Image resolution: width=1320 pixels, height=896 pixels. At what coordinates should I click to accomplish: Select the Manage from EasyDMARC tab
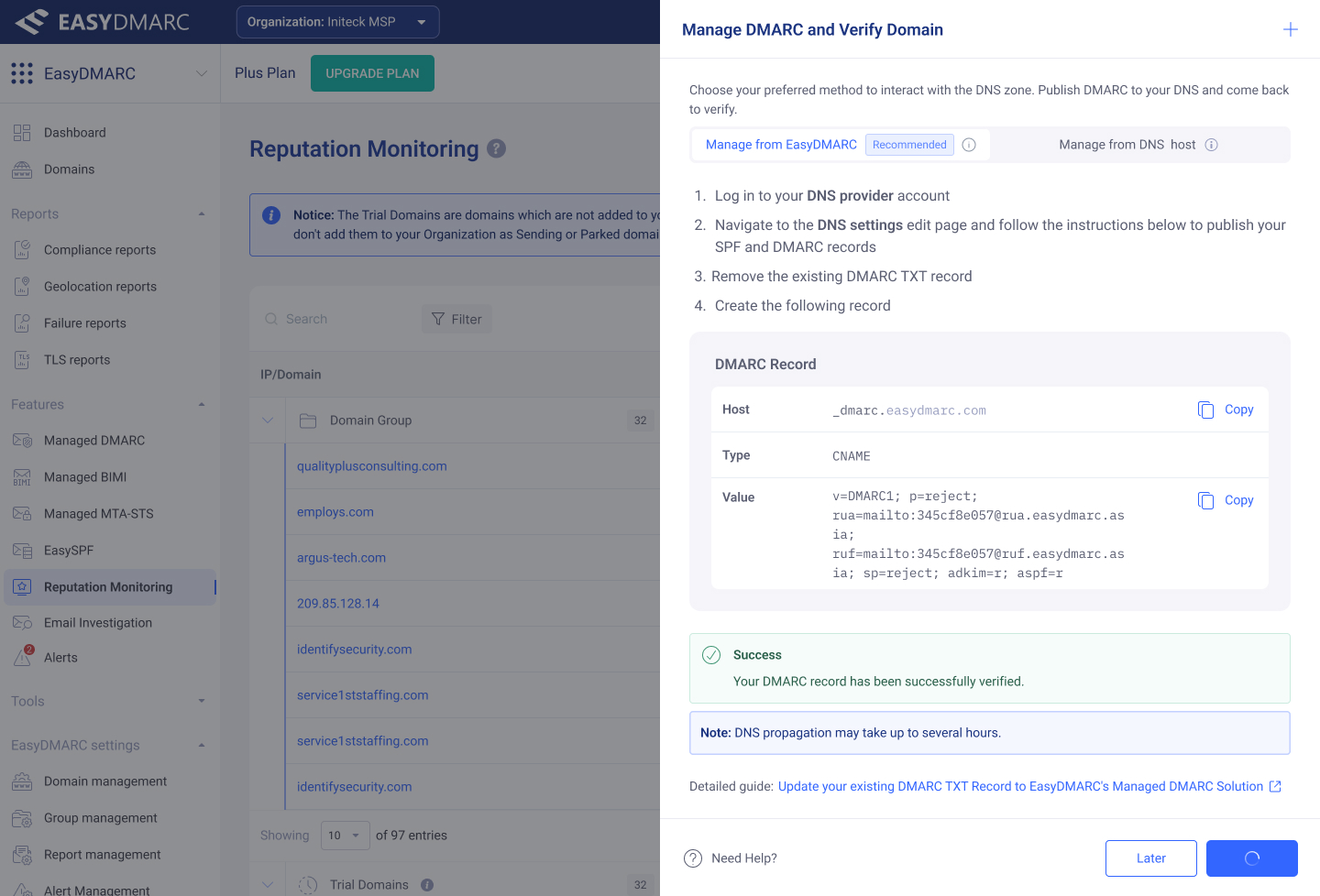tap(840, 145)
